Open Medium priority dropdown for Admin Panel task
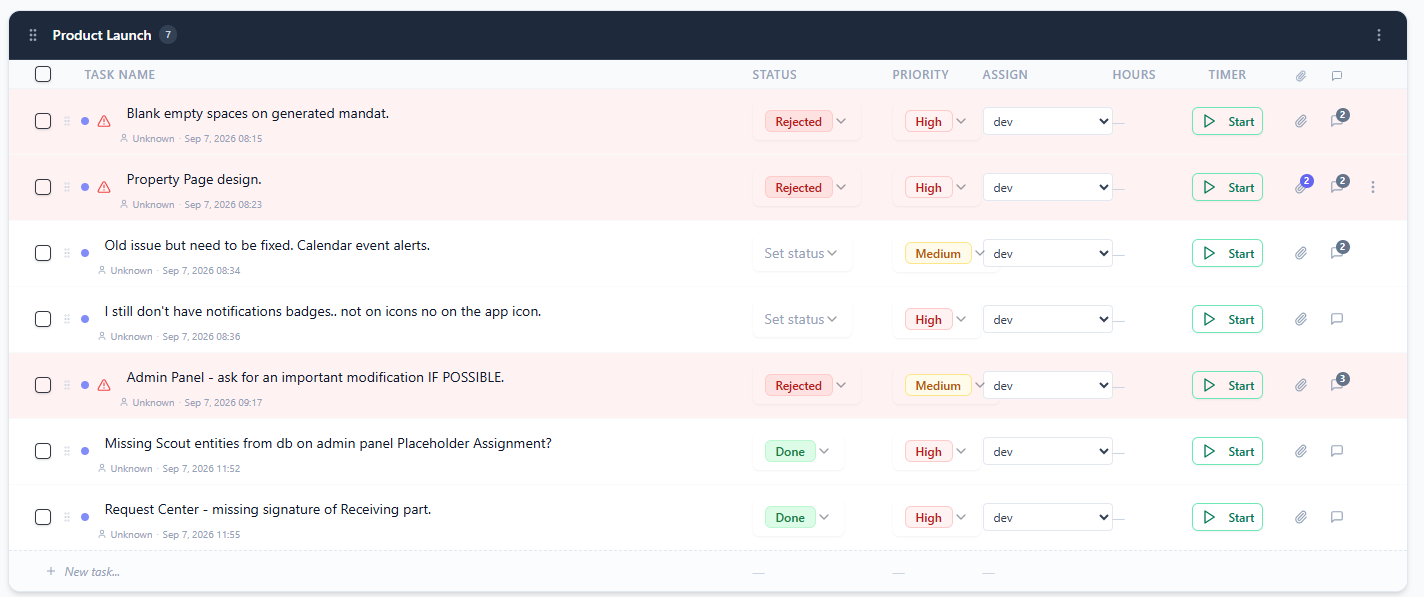Viewport: 1424px width, 597px height. (x=946, y=385)
